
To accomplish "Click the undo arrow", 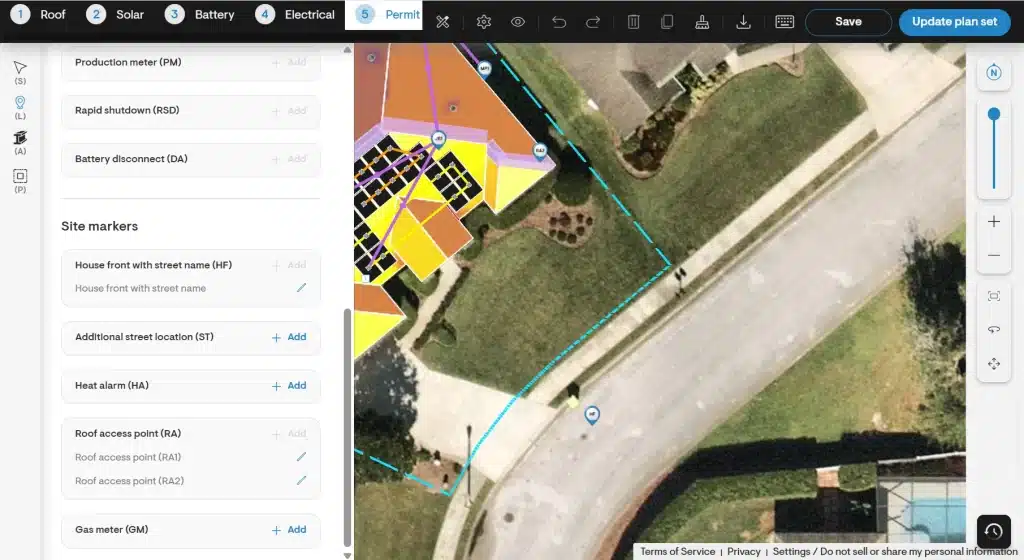I will point(559,22).
